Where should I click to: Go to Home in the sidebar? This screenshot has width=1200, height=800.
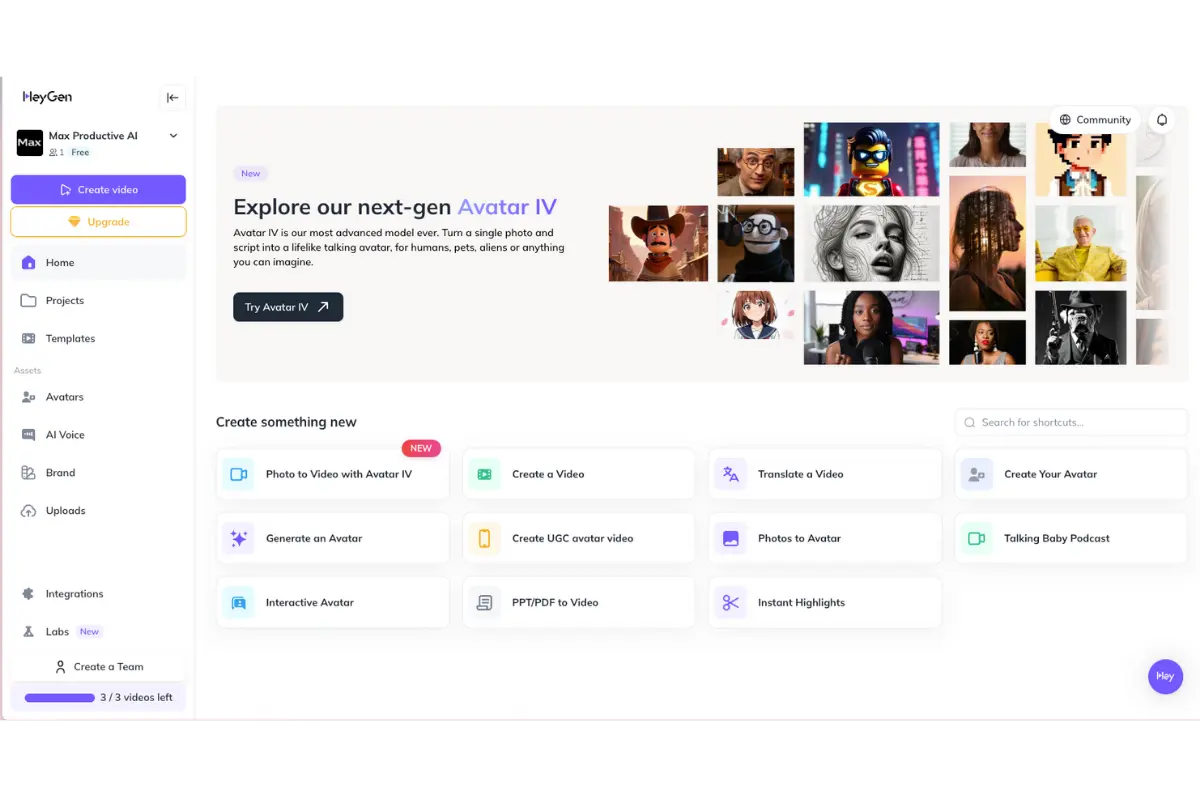(98, 262)
